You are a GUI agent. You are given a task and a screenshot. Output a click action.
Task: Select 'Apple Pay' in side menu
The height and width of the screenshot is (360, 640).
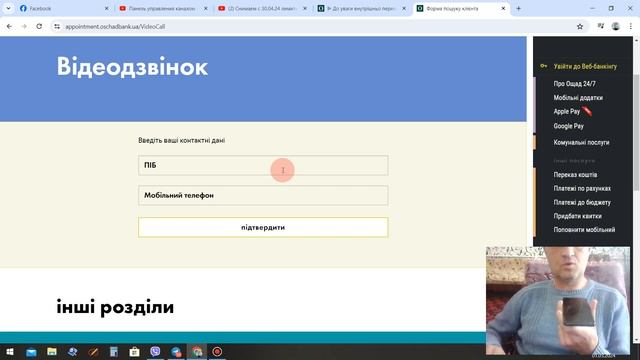(567, 111)
